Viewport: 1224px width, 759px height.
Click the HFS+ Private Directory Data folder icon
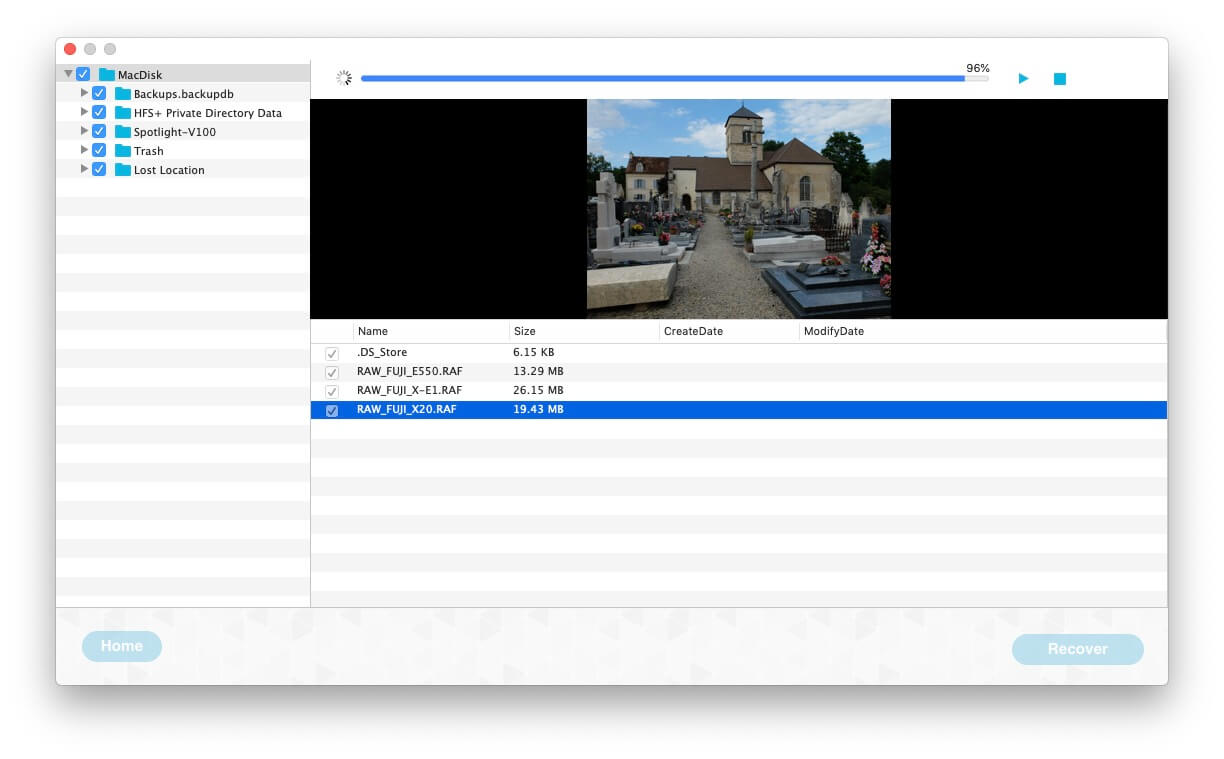(123, 113)
